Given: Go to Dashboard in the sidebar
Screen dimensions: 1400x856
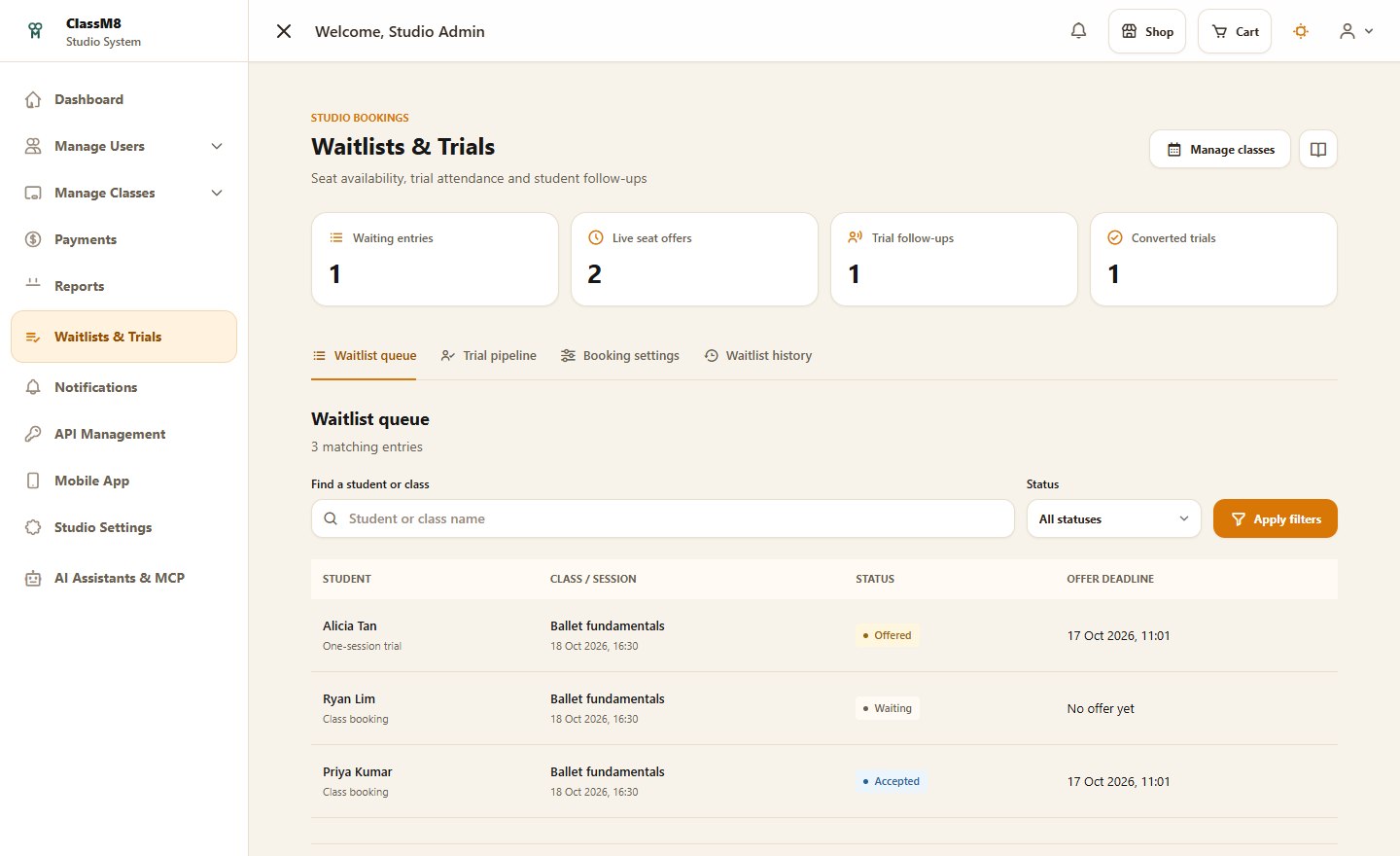Looking at the screenshot, I should click(124, 99).
